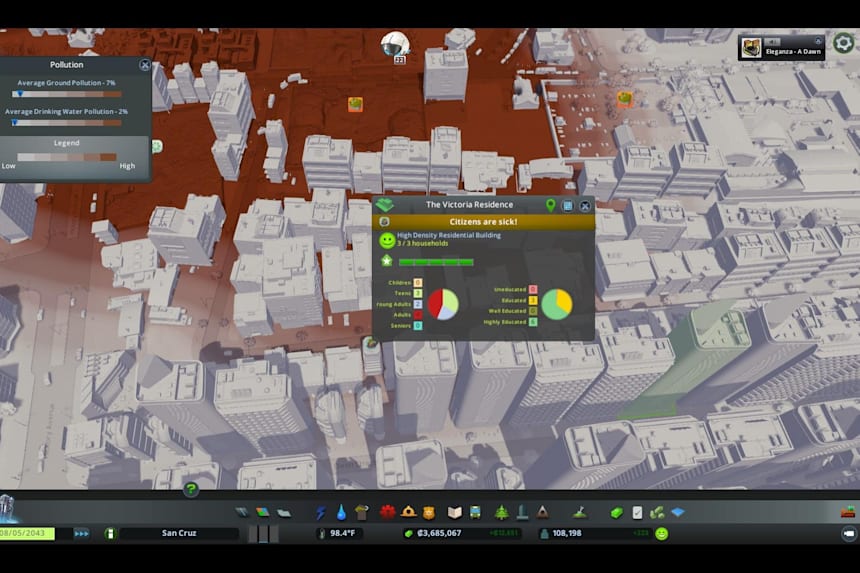Open the Landscaping shovel menu
860x573 pixels.
click(x=580, y=512)
